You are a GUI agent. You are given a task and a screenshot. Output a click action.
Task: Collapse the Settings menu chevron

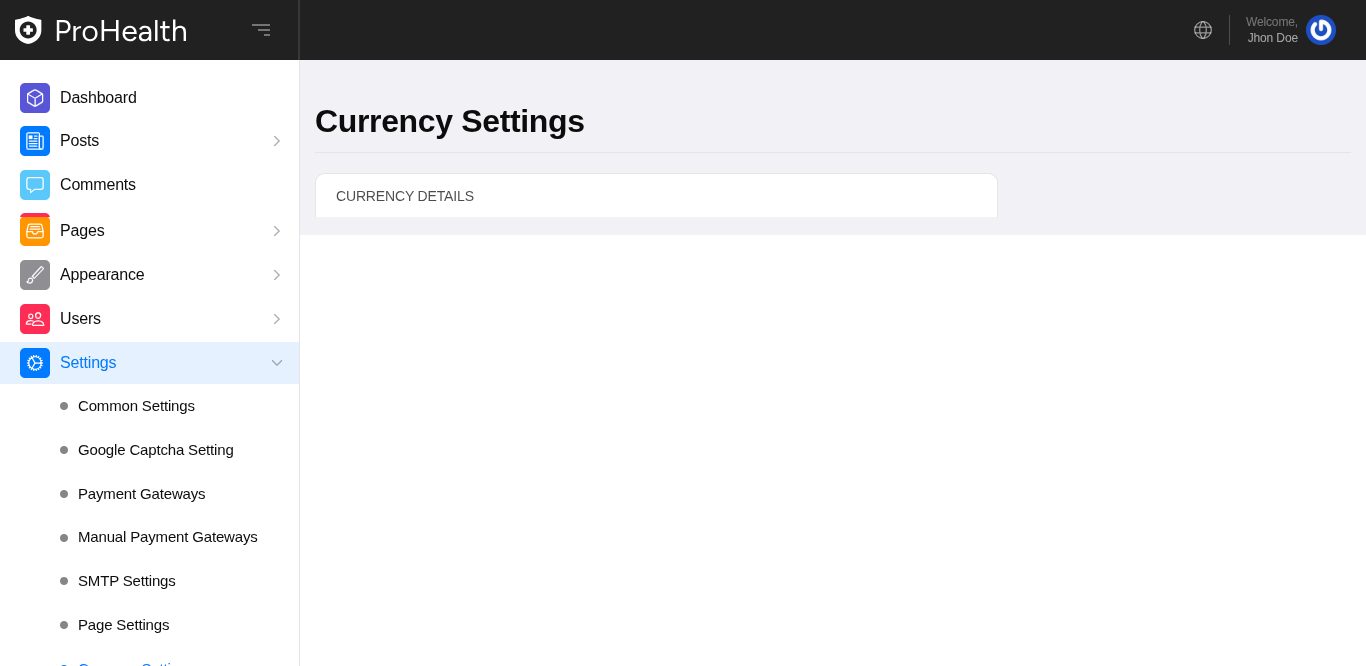point(277,363)
